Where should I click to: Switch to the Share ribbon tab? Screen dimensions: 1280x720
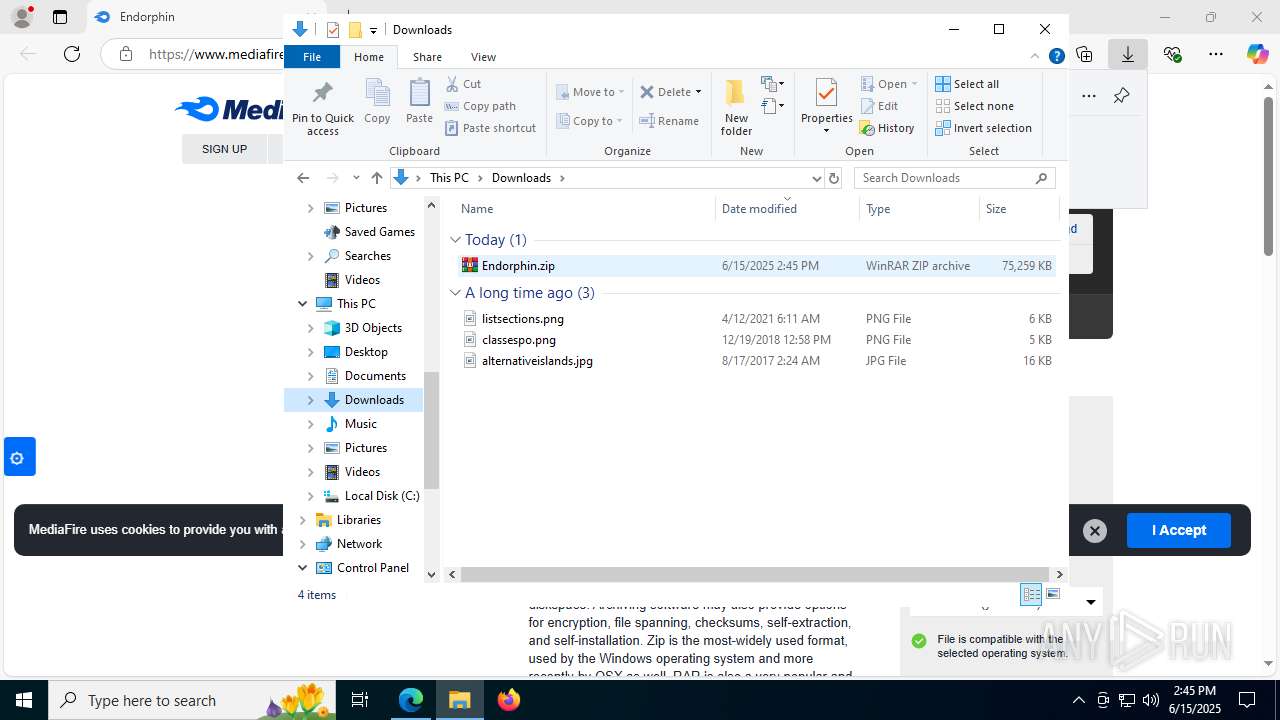[x=427, y=57]
